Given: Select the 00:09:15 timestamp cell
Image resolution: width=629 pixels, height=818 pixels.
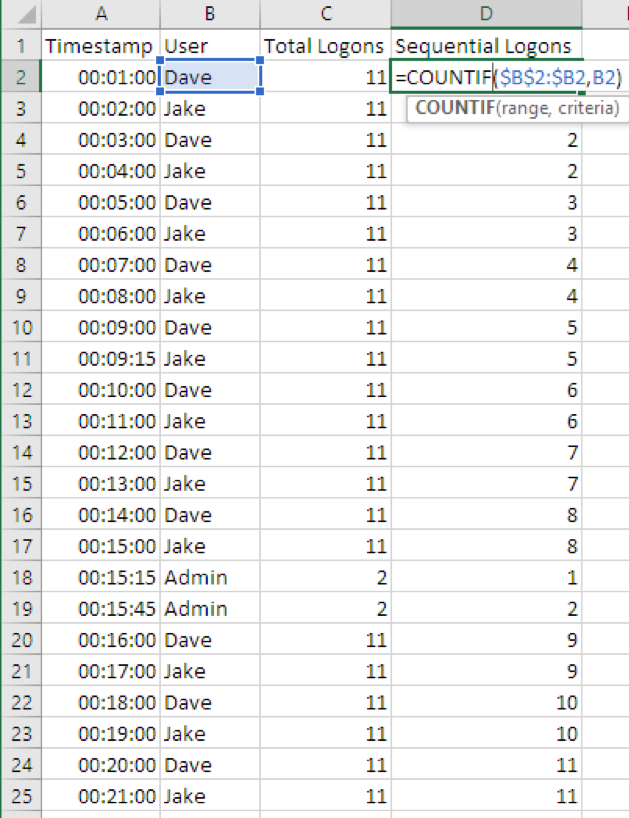Looking at the screenshot, I should (x=101, y=359).
